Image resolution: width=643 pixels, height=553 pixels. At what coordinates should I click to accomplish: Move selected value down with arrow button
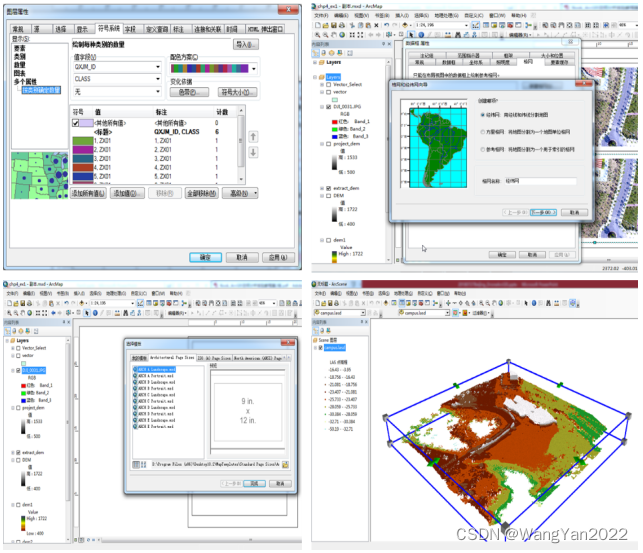[x=253, y=152]
